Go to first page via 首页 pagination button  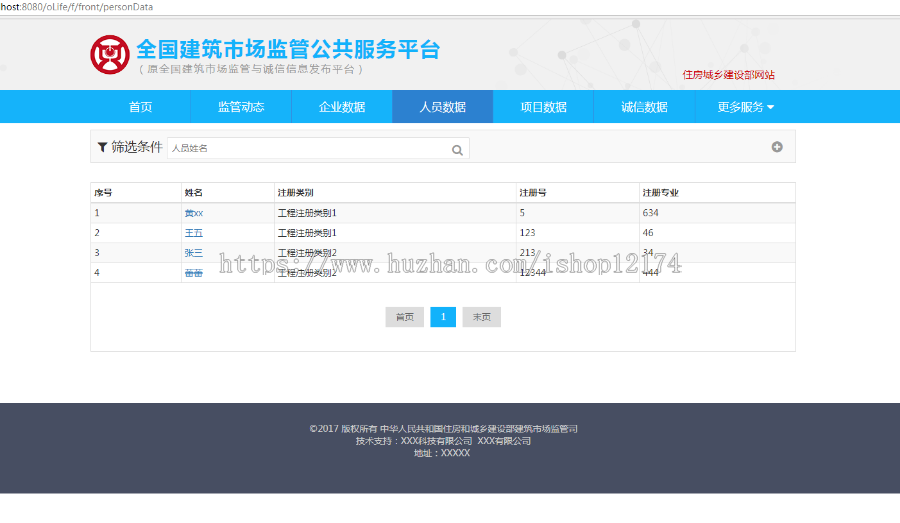tap(405, 317)
